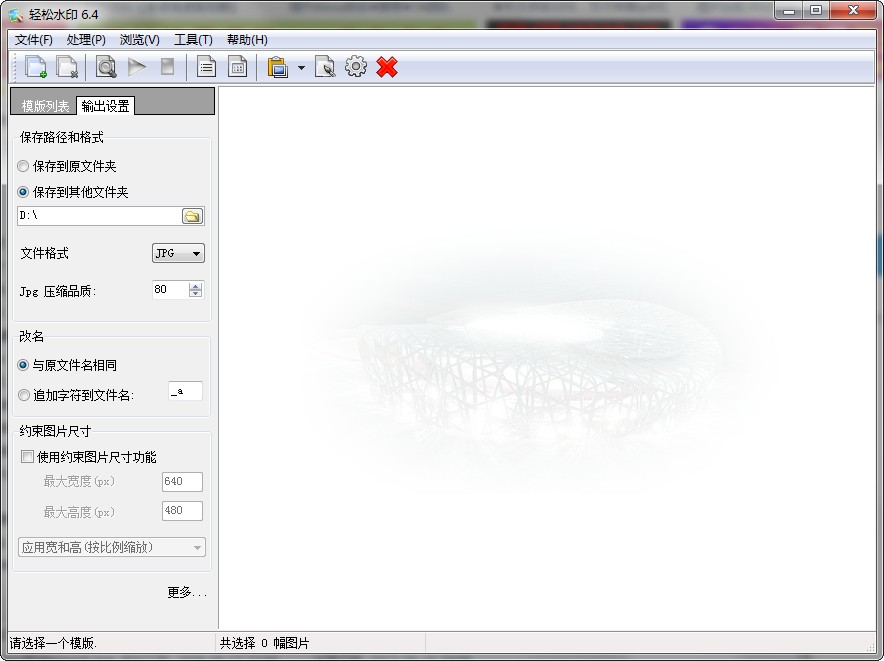Screen dimensions: 884x661
Task: Switch to thumbnail view icon
Action: [x=238, y=67]
